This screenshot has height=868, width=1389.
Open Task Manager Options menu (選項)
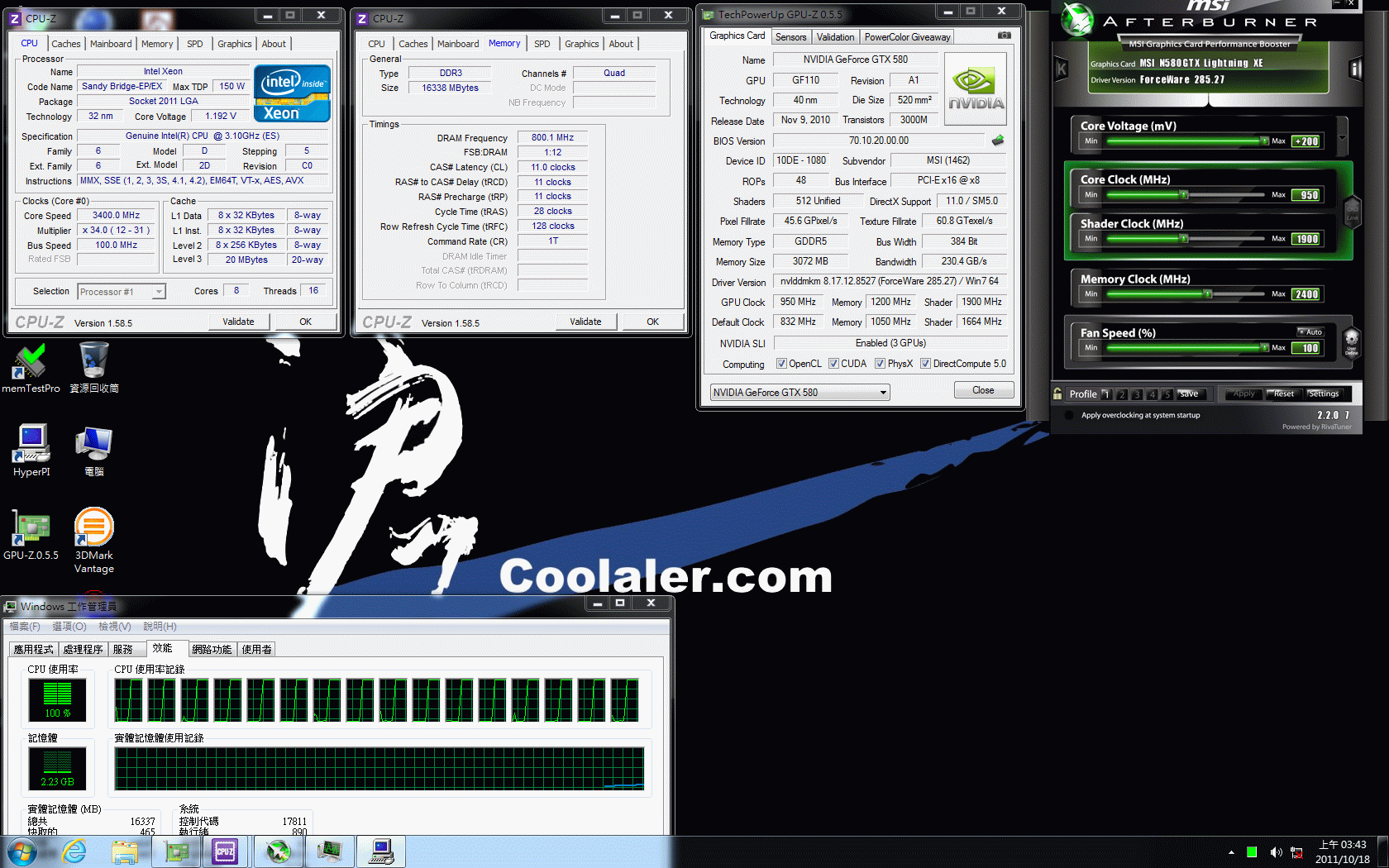[69, 627]
